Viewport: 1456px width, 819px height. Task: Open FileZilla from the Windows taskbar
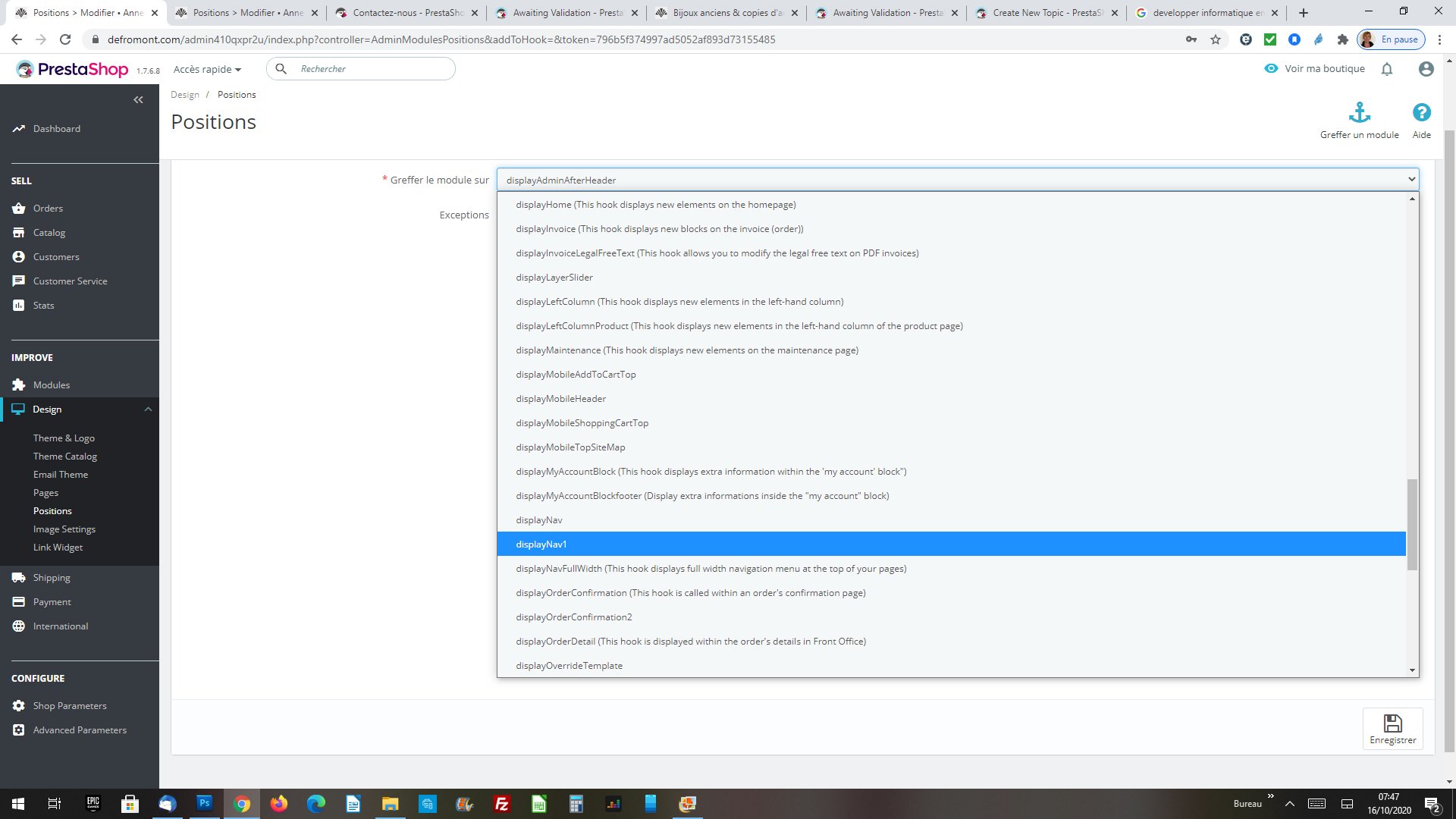[x=501, y=804]
